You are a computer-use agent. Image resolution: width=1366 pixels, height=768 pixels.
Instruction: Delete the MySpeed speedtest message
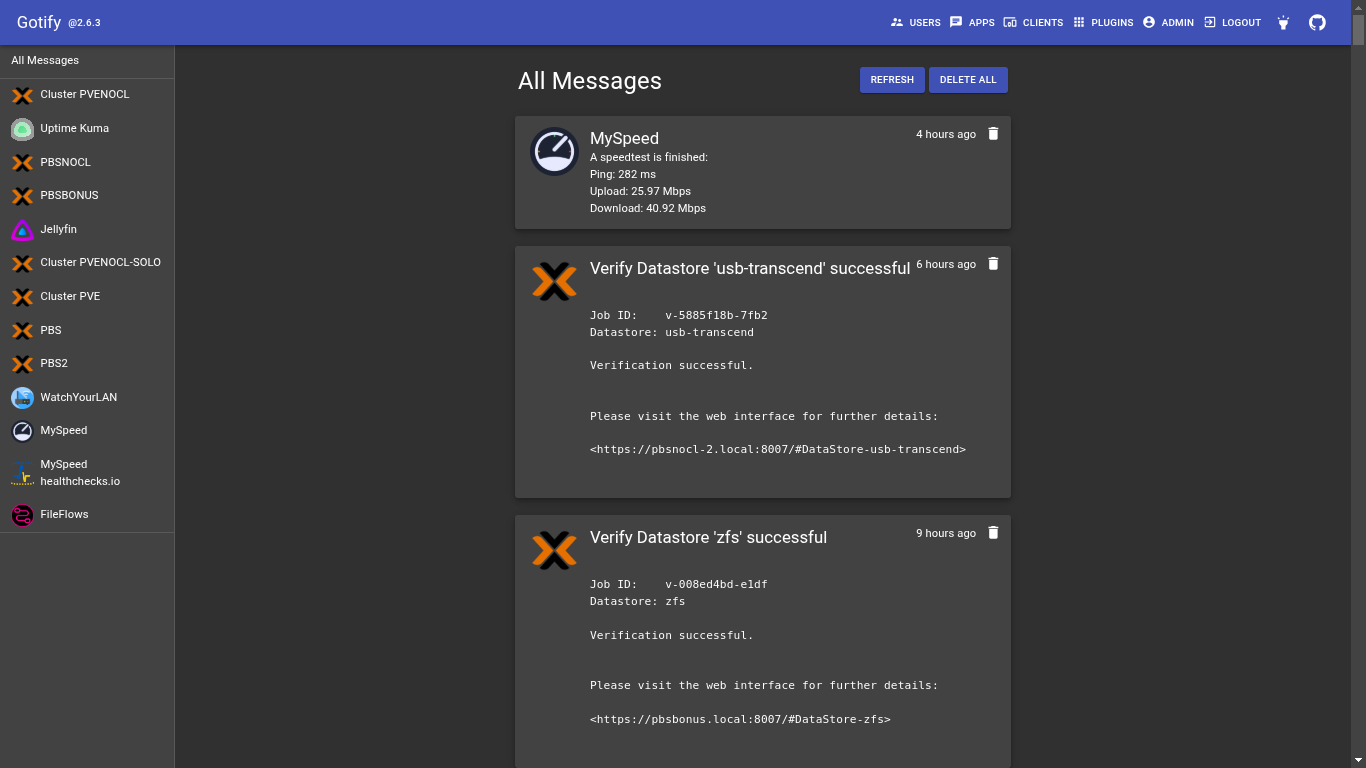(x=993, y=134)
